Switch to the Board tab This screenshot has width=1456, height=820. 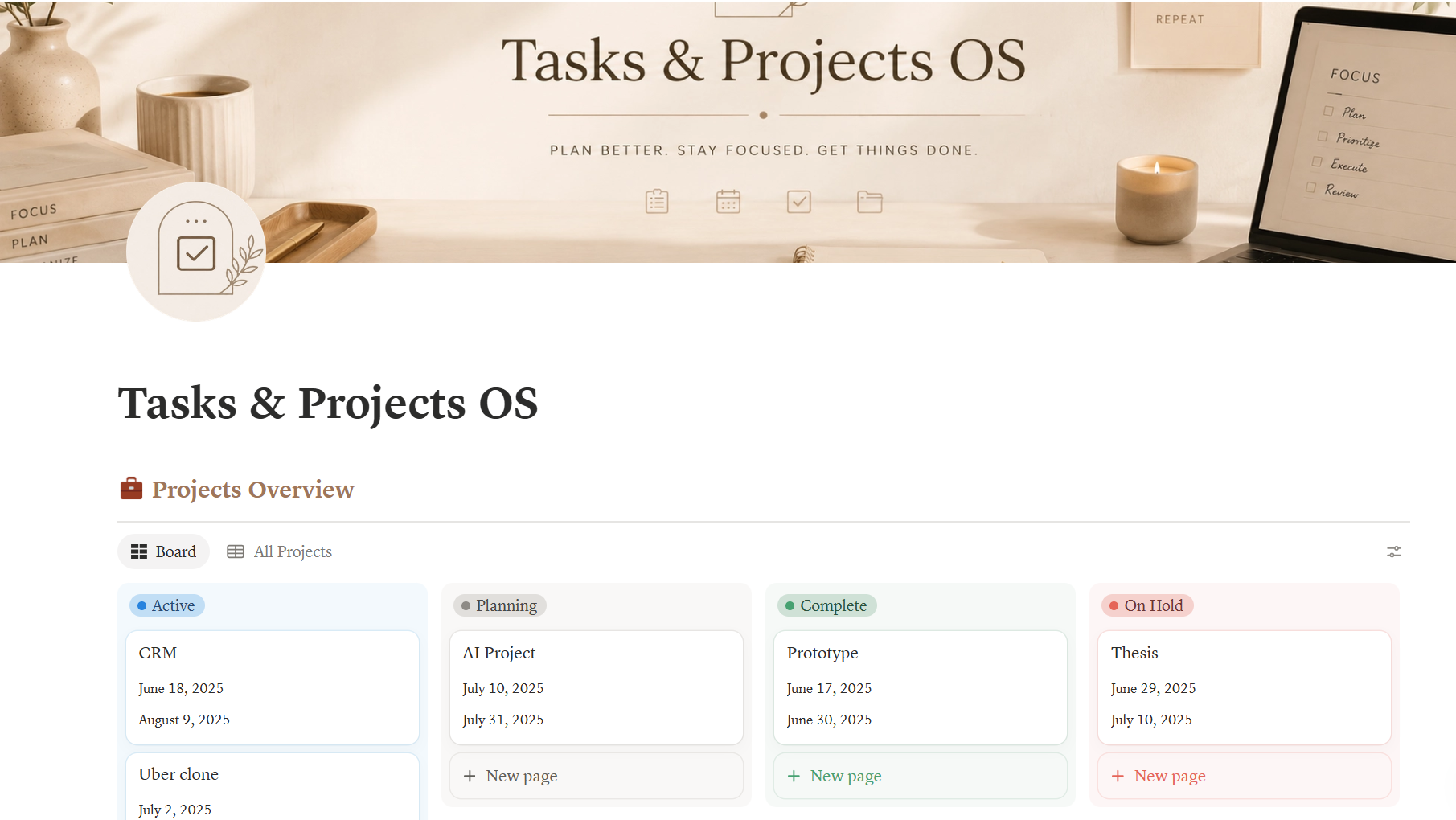click(164, 551)
